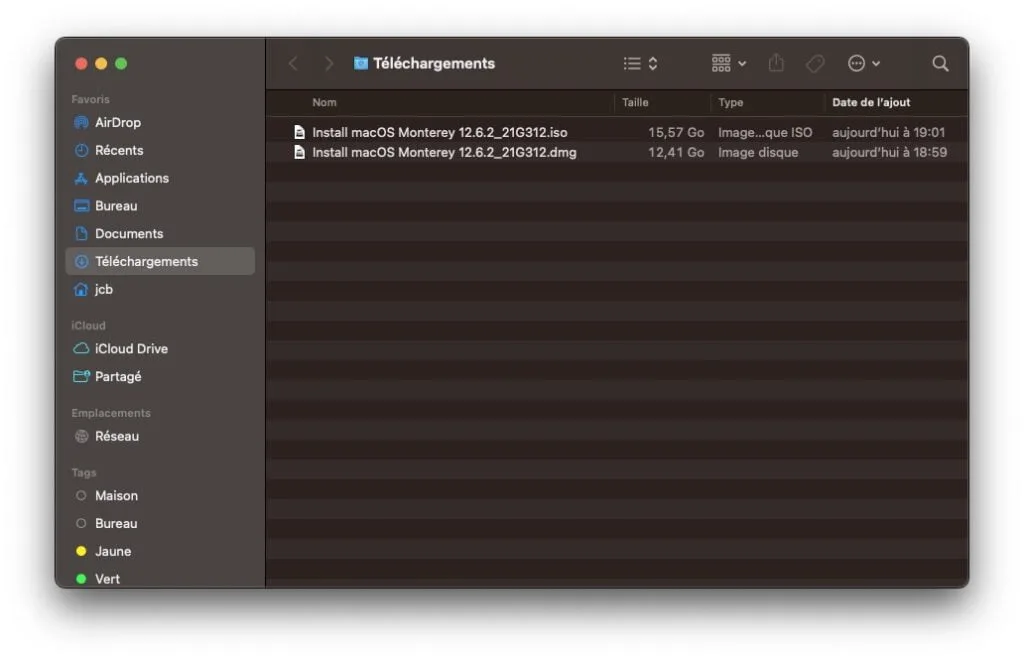
Task: Click the Téléchargements sidebar download icon
Action: (81, 261)
